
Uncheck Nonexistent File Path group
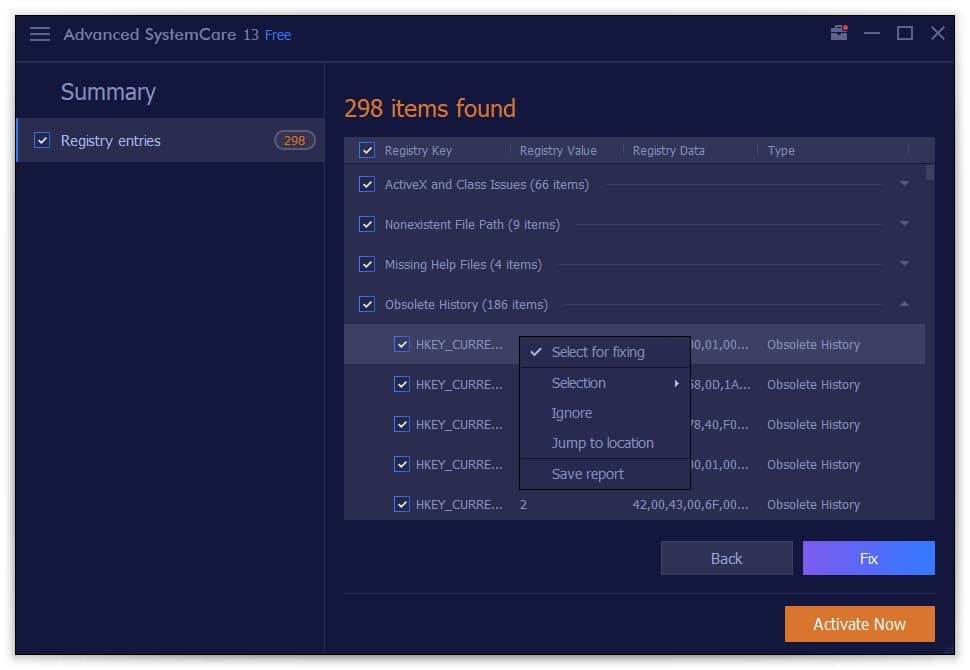[367, 225]
